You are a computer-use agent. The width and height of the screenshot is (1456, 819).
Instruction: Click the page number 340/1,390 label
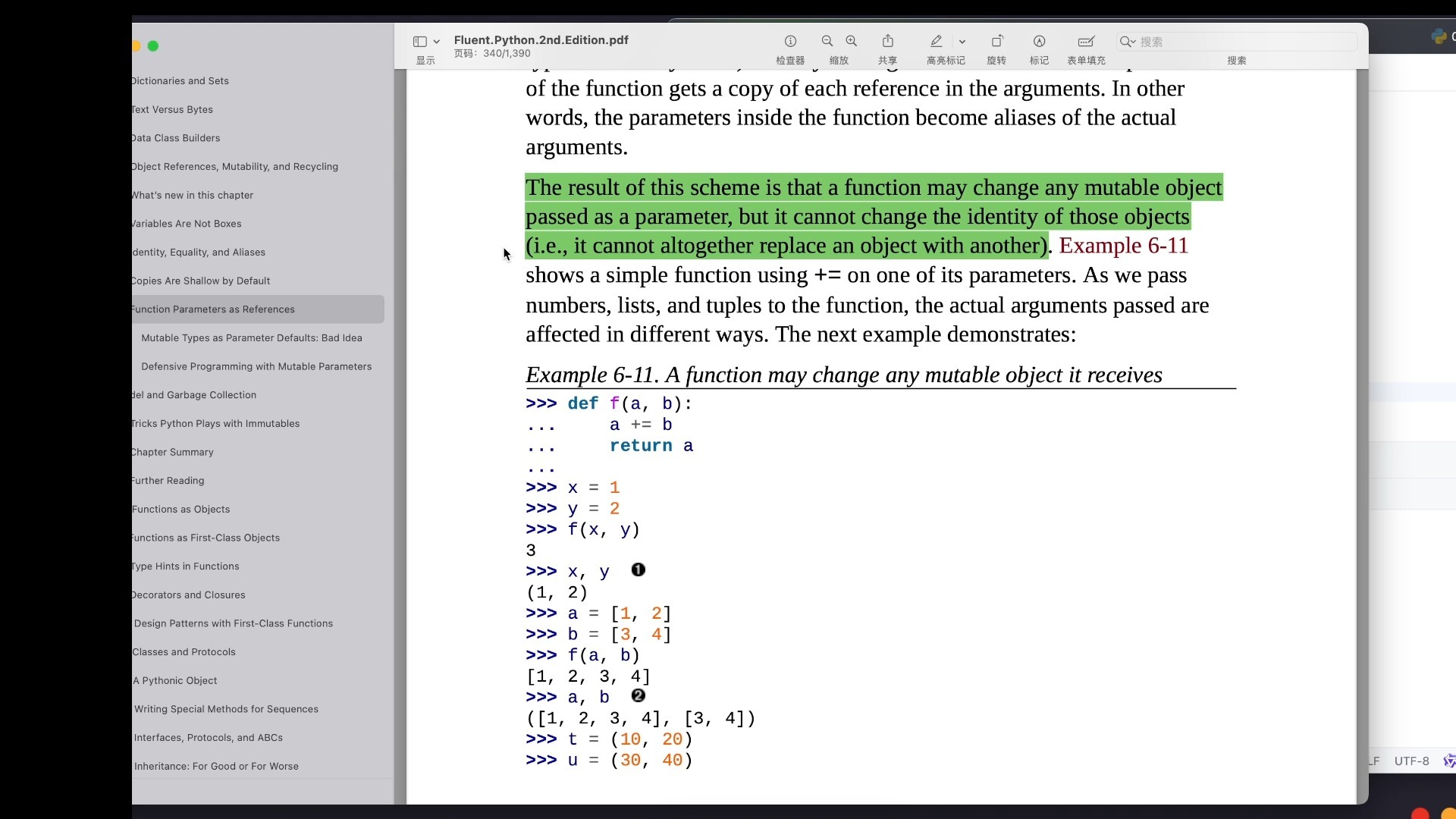pyautogui.click(x=493, y=54)
